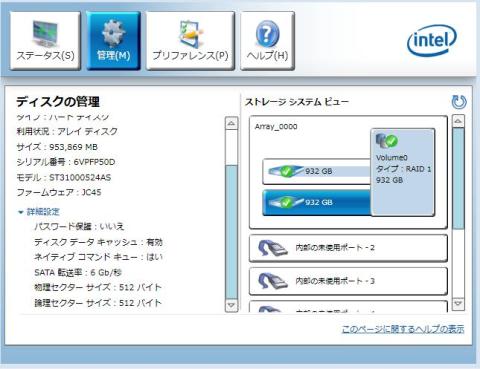Click storage view scrollbar thumb
Screen dimensions: 480x369
pyautogui.click(x=458, y=178)
